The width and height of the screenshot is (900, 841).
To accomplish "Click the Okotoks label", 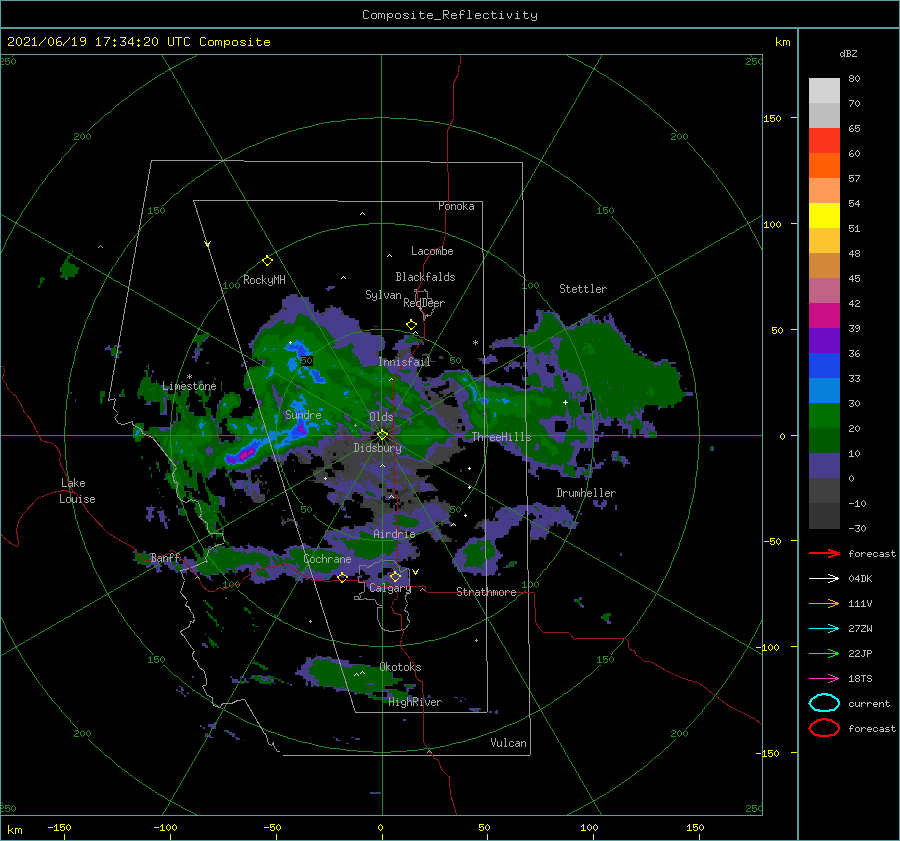I will tap(400, 667).
